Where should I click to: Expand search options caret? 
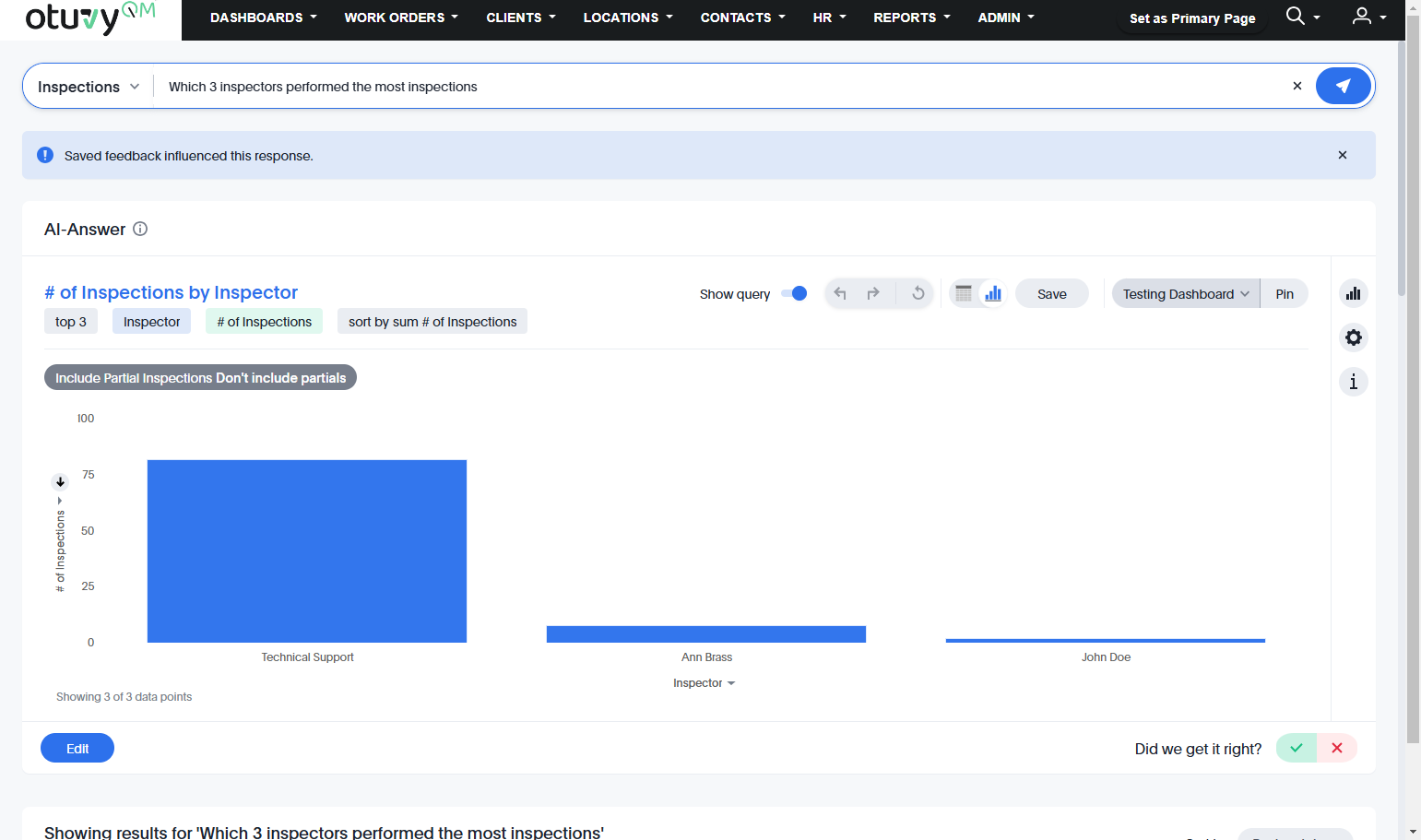[x=1317, y=18]
